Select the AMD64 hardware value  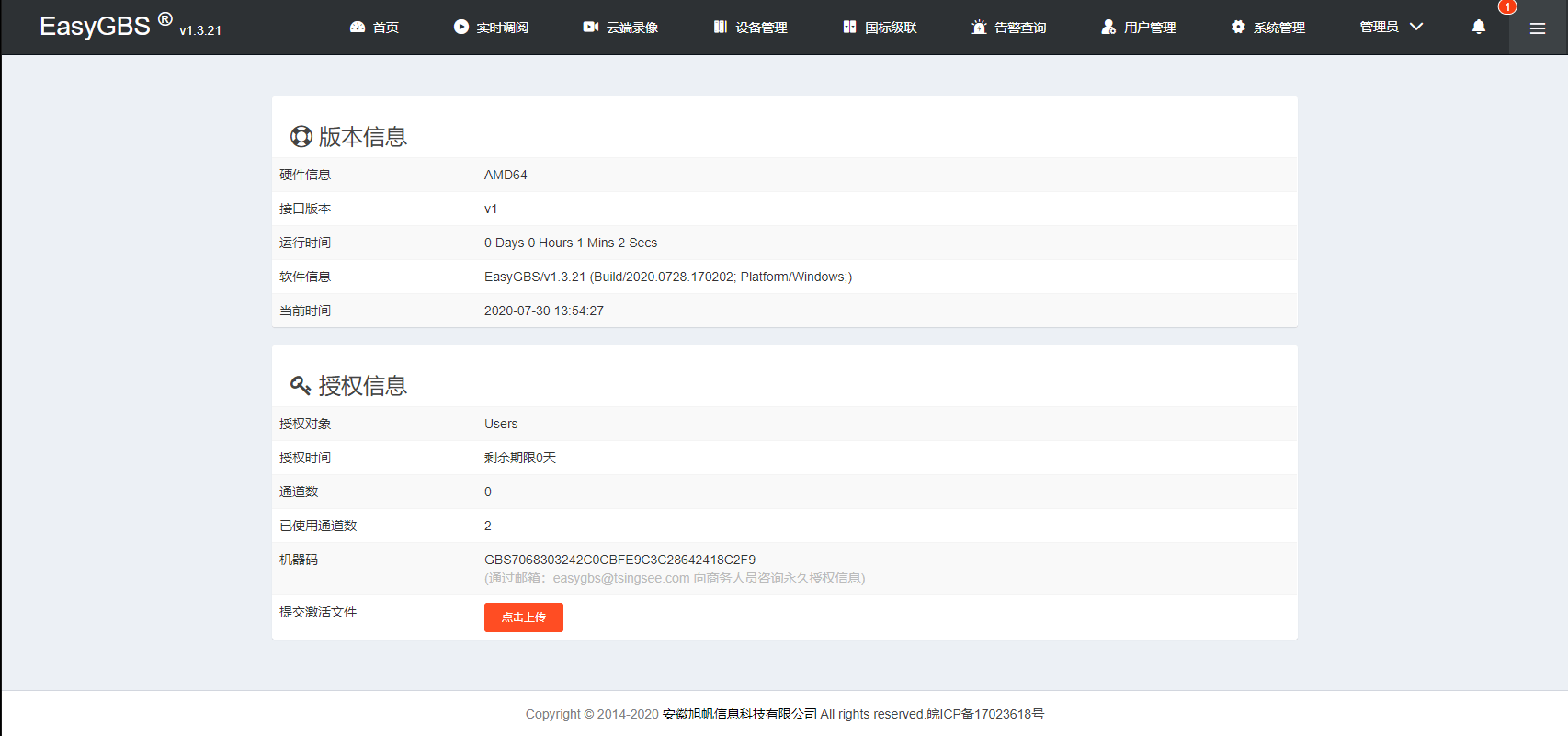[x=506, y=175]
